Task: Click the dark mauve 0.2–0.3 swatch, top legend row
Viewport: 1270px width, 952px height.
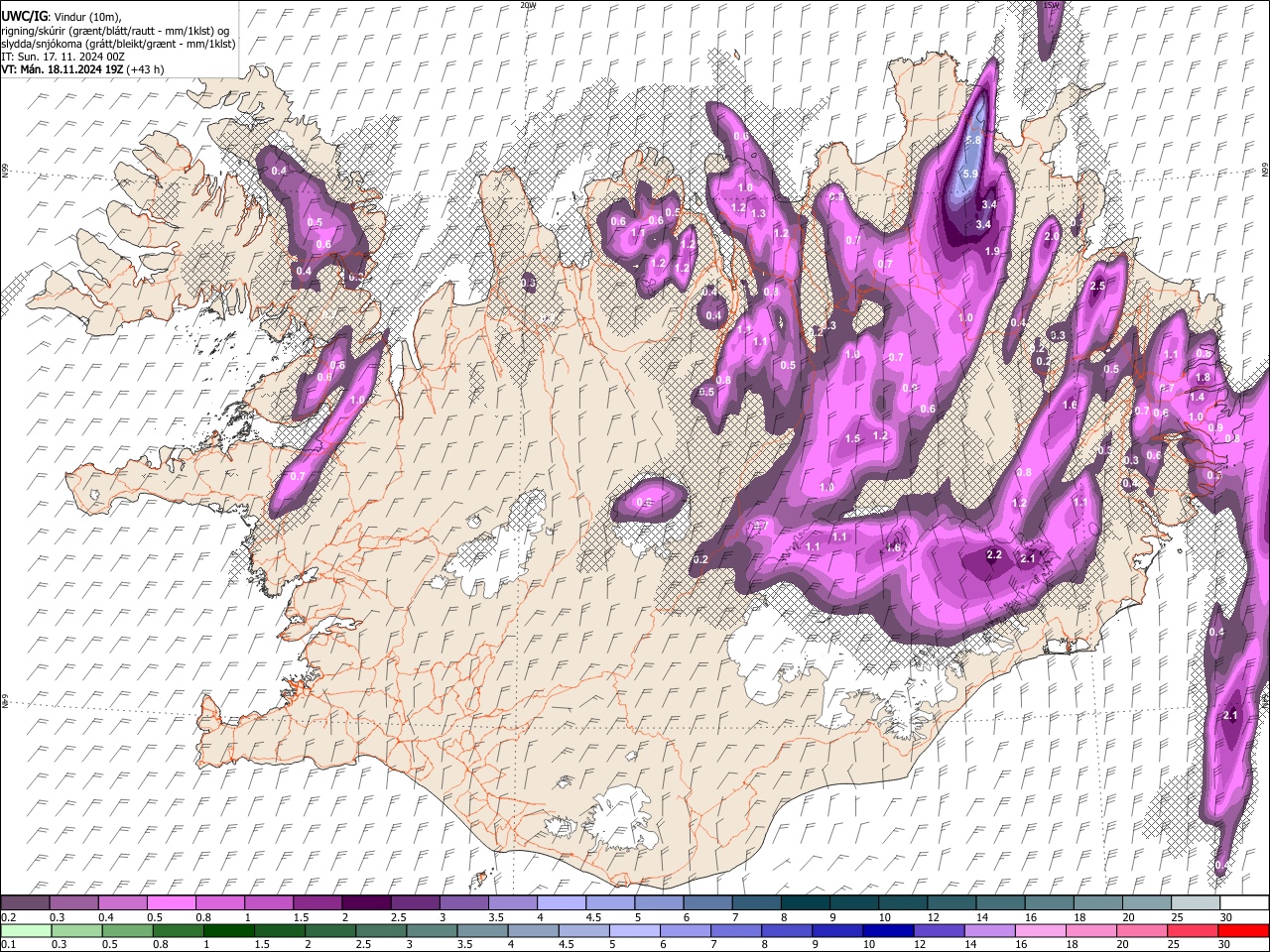Action: click(x=25, y=902)
